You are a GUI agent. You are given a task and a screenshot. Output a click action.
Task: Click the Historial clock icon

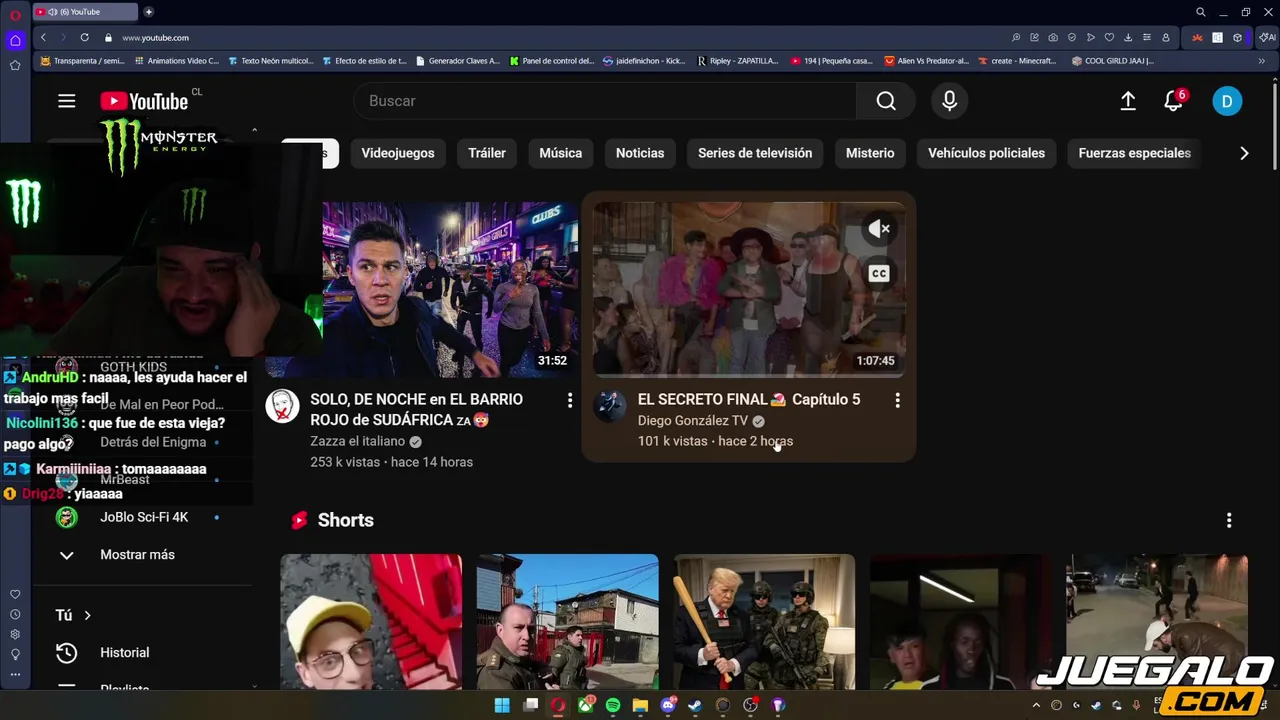pos(66,652)
